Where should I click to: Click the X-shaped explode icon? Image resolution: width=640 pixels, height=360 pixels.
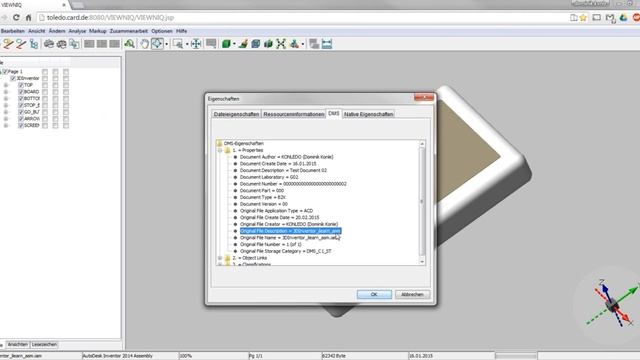point(281,44)
